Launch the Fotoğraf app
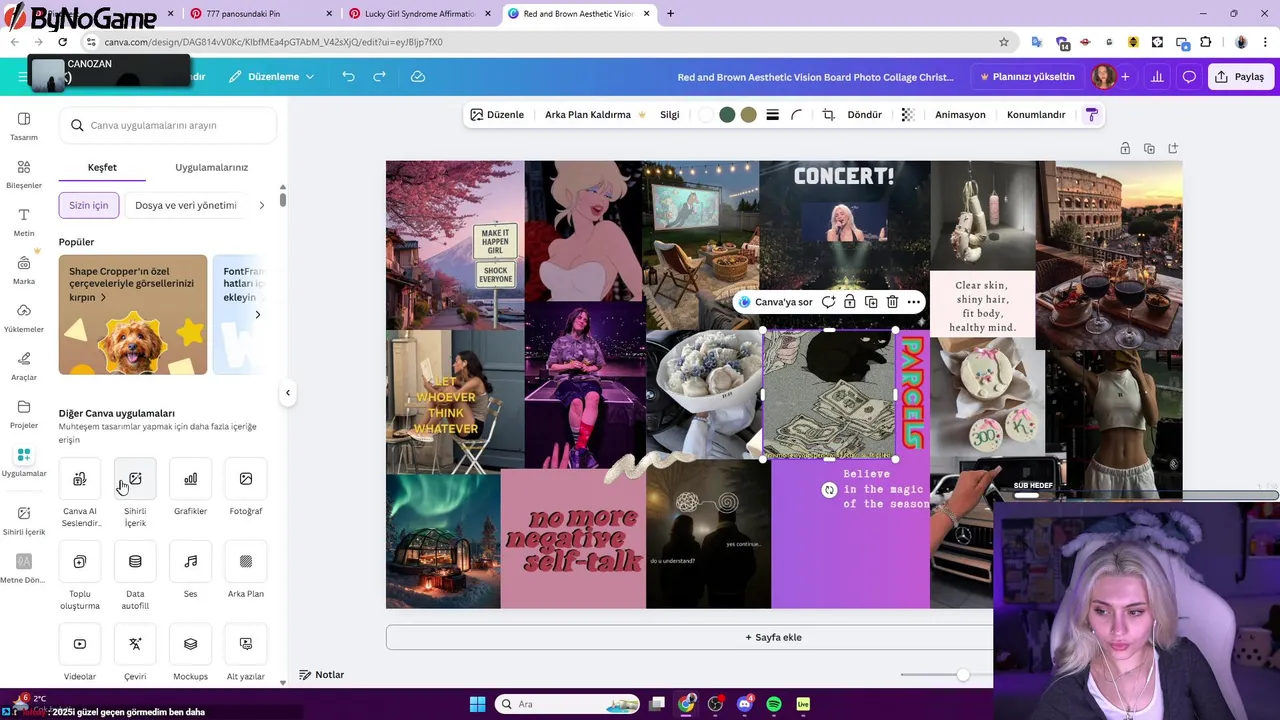 [x=246, y=479]
